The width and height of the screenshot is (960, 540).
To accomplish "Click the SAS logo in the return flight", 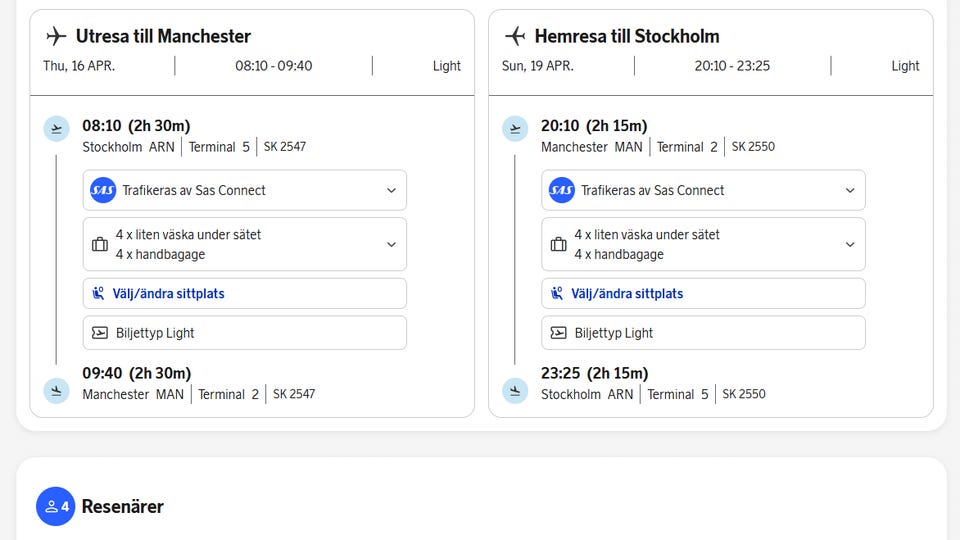I will (x=562, y=190).
